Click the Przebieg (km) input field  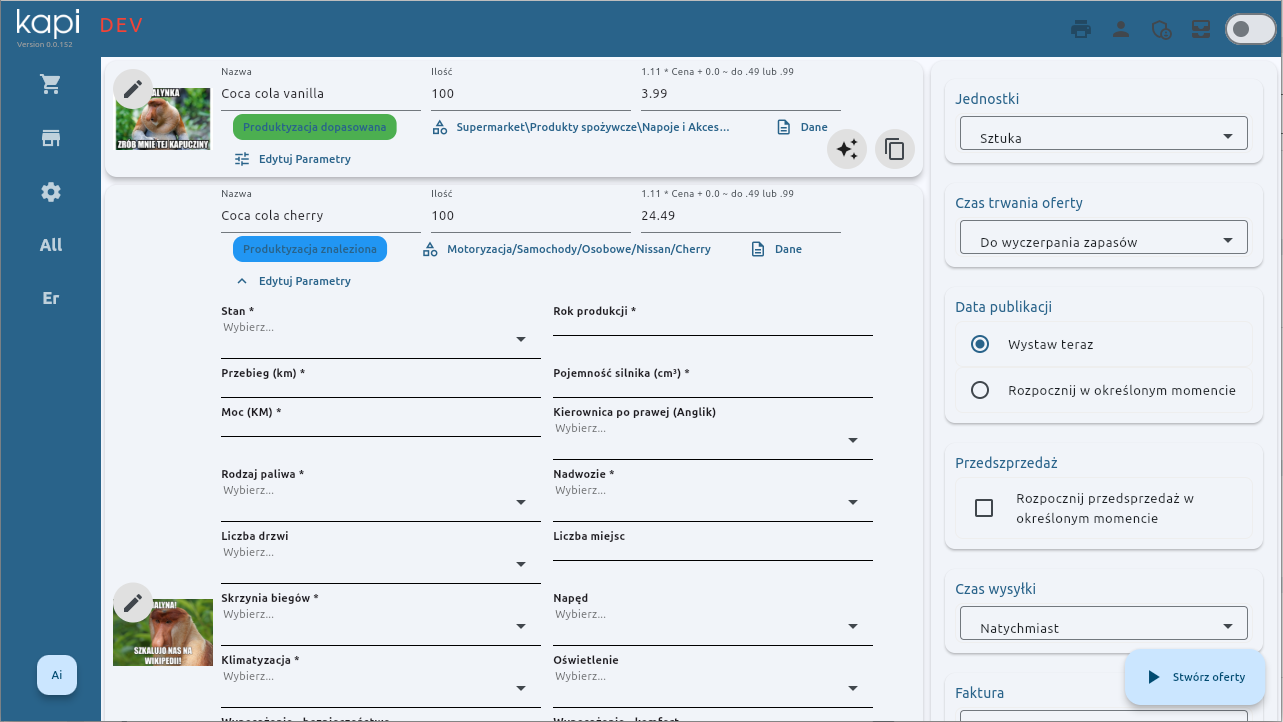coord(381,388)
